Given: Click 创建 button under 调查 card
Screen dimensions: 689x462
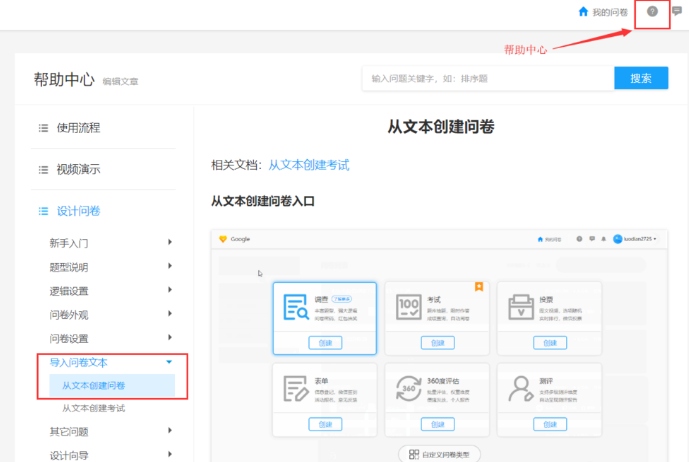Looking at the screenshot, I should coord(325,343).
